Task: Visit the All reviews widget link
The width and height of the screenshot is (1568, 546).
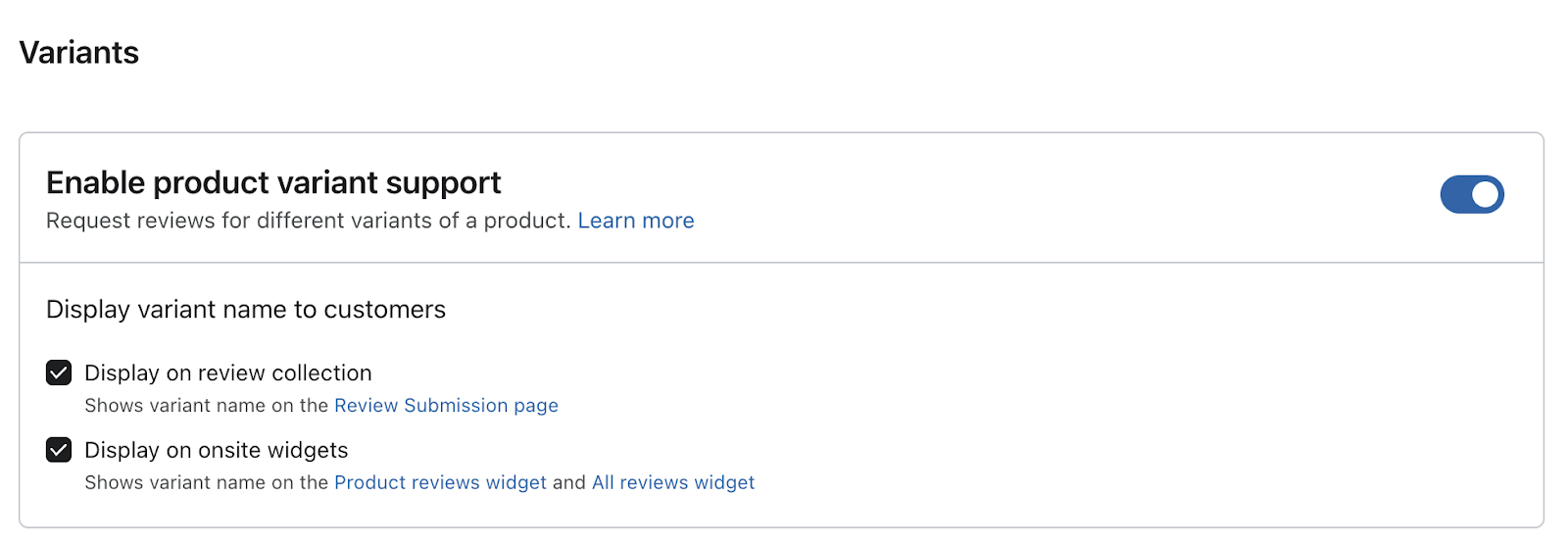Action: (x=673, y=482)
